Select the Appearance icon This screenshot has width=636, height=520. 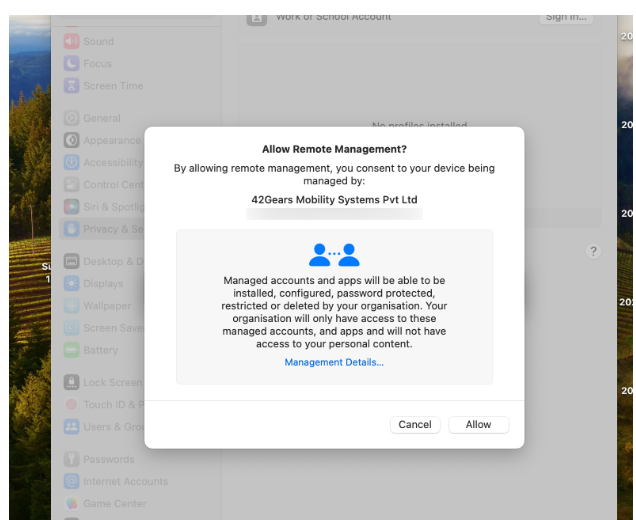pos(71,140)
